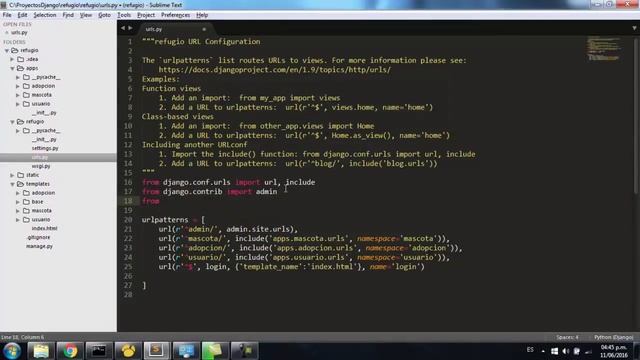Open index.html in the sidebar
The height and width of the screenshot is (360, 640).
click(x=44, y=229)
